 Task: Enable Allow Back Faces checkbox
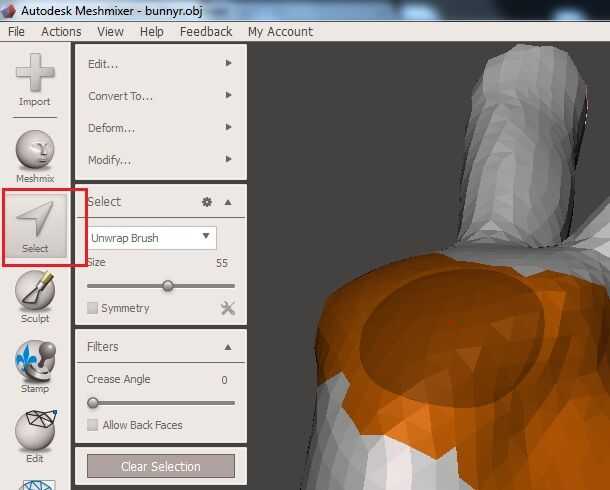(93, 425)
